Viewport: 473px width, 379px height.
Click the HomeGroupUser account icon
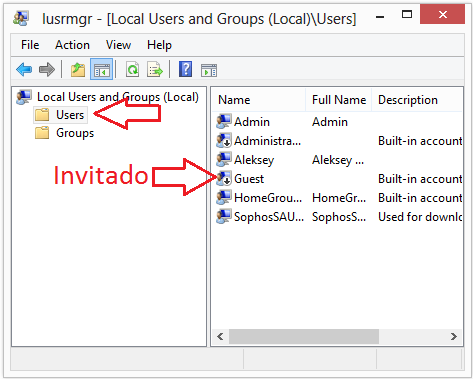pos(223,197)
